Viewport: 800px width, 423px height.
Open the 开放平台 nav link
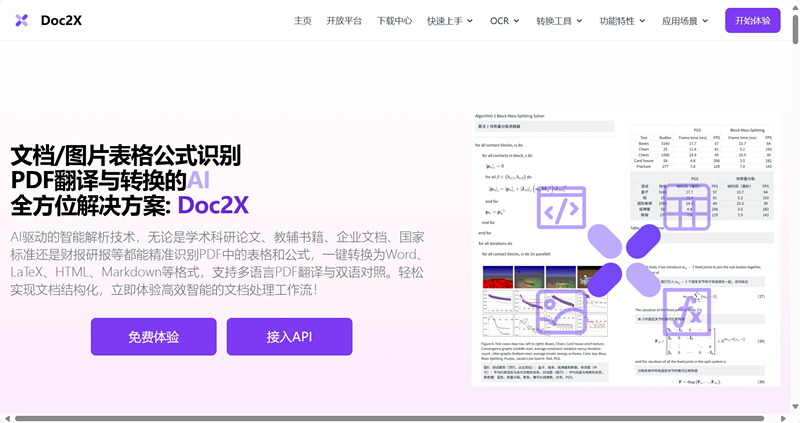point(344,21)
